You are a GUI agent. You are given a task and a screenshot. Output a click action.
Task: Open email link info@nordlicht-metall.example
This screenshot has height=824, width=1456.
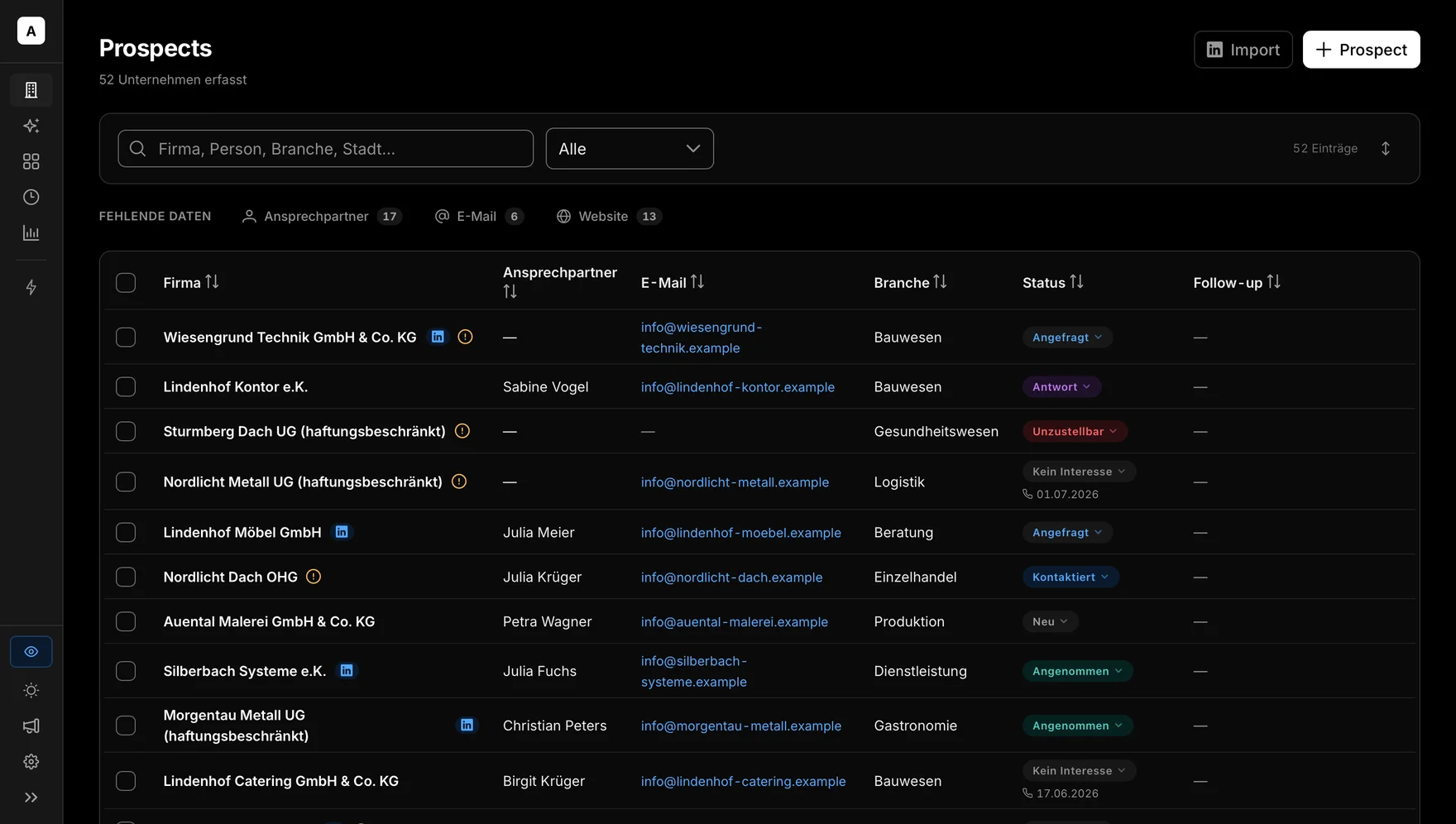coord(735,481)
